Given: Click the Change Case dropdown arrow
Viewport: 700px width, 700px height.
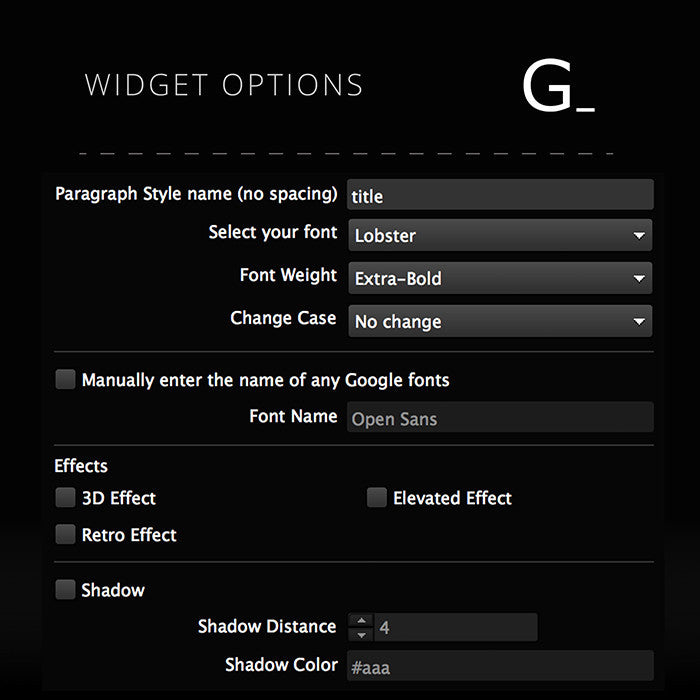Looking at the screenshot, I should [x=639, y=321].
